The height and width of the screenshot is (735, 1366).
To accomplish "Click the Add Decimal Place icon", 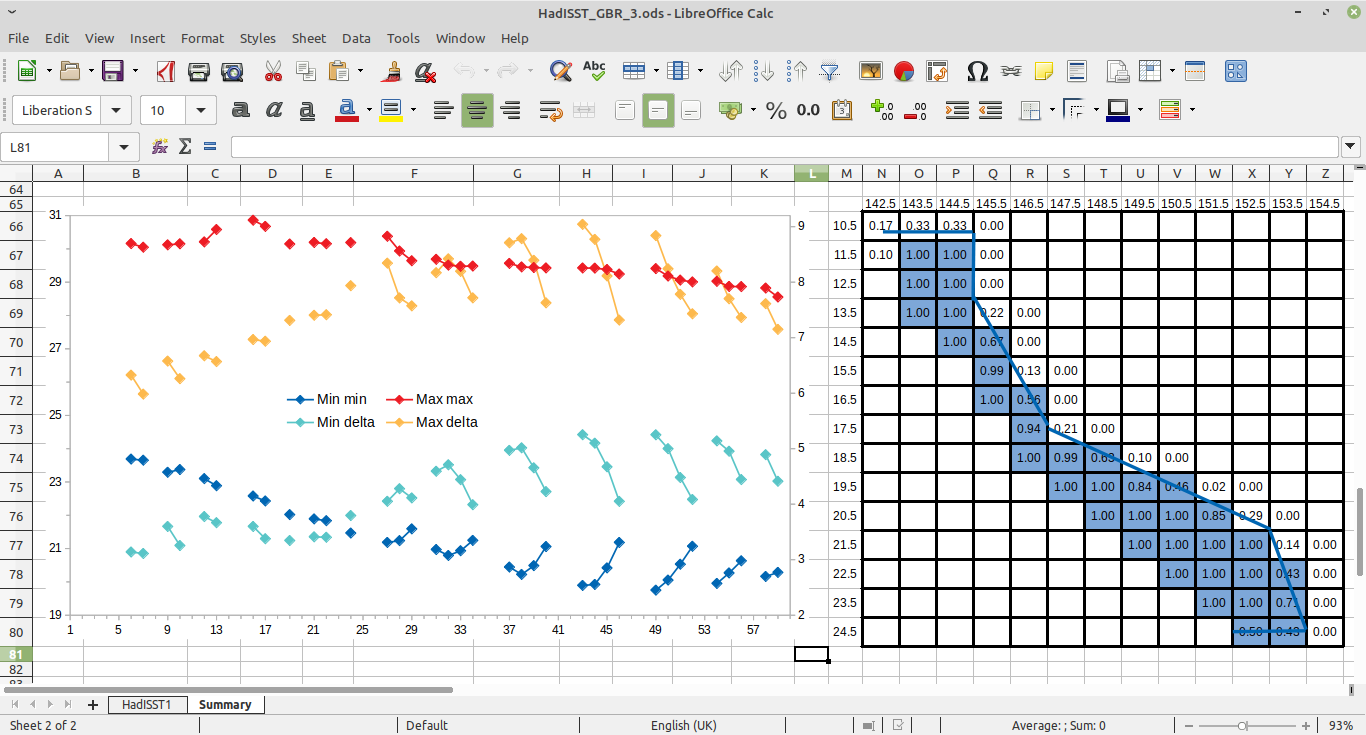I will coord(882,110).
